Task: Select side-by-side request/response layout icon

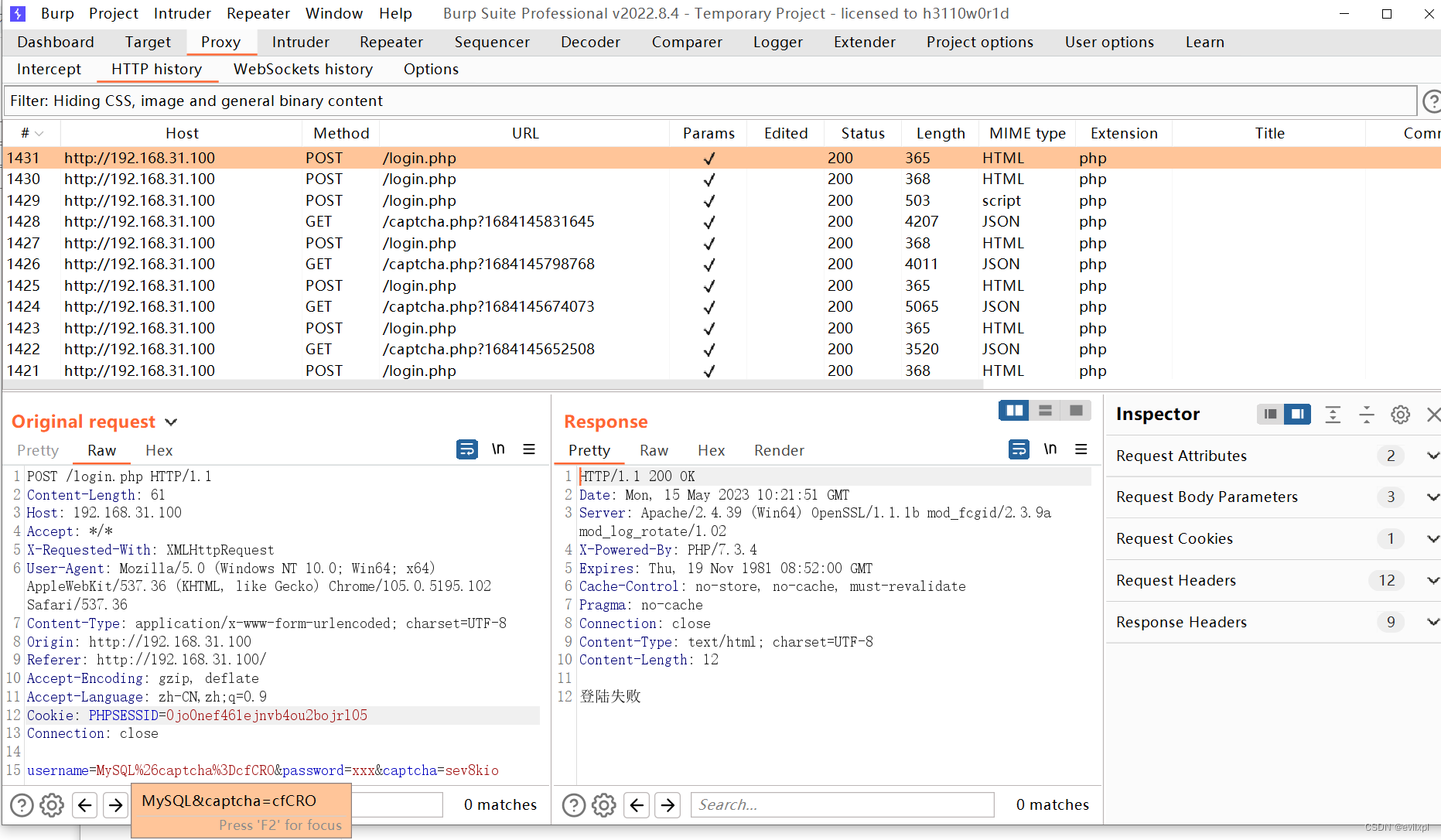Action: (x=1014, y=410)
